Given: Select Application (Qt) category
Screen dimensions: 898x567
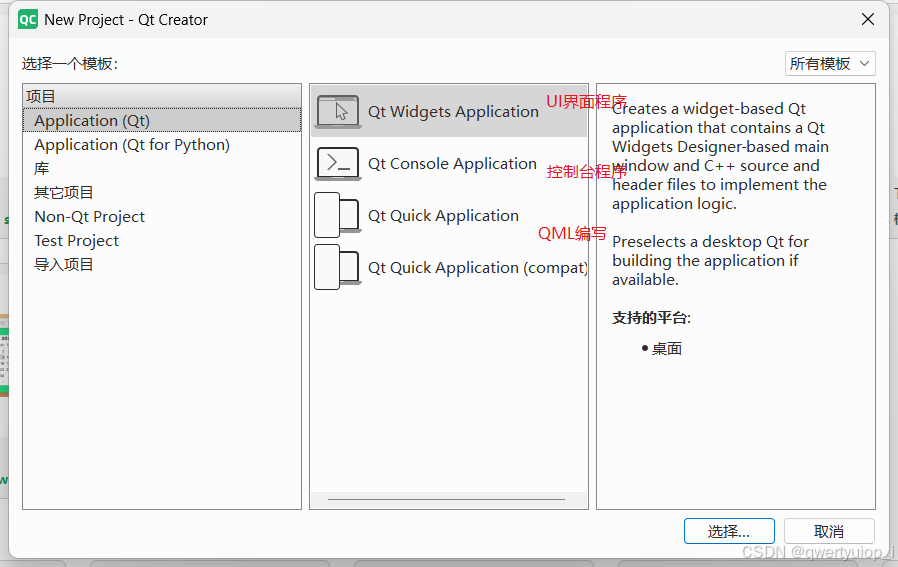Looking at the screenshot, I should coord(162,121).
